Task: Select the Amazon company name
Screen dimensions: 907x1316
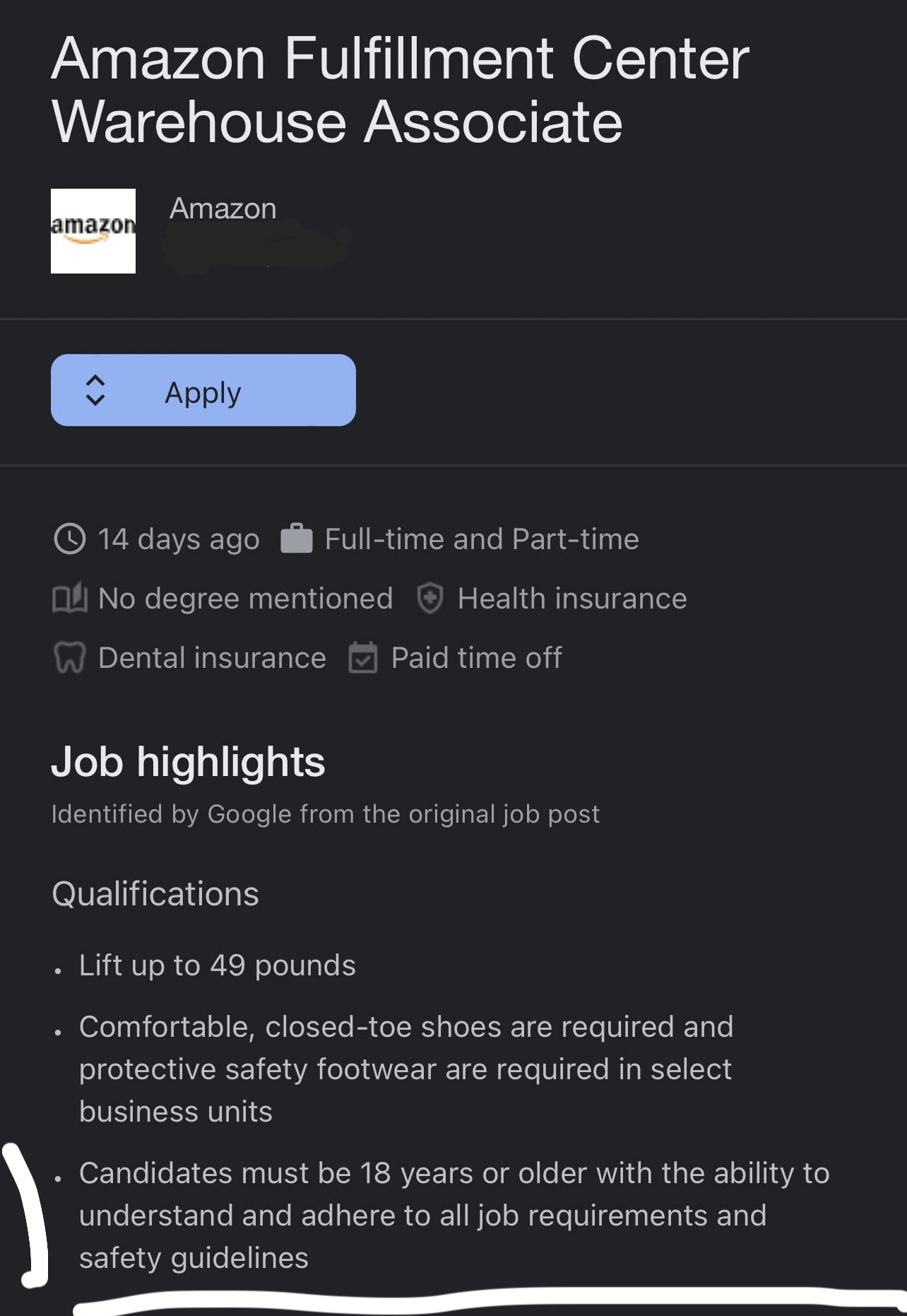Action: 223,208
